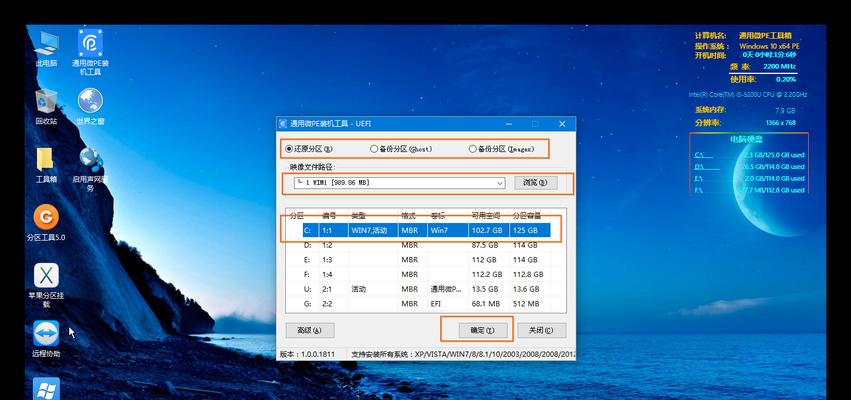Click the 7.9 GB memory value
Image resolution: width=851 pixels, height=400 pixels.
tap(785, 110)
